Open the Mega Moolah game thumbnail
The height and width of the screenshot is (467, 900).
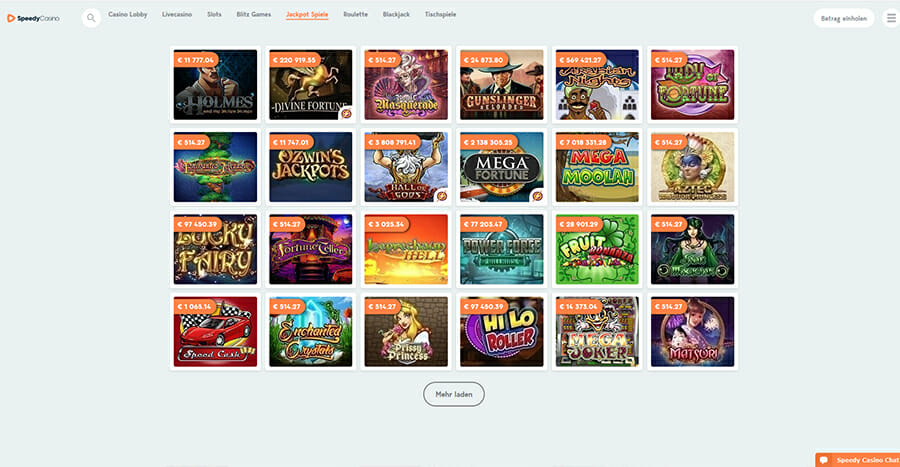(x=597, y=167)
